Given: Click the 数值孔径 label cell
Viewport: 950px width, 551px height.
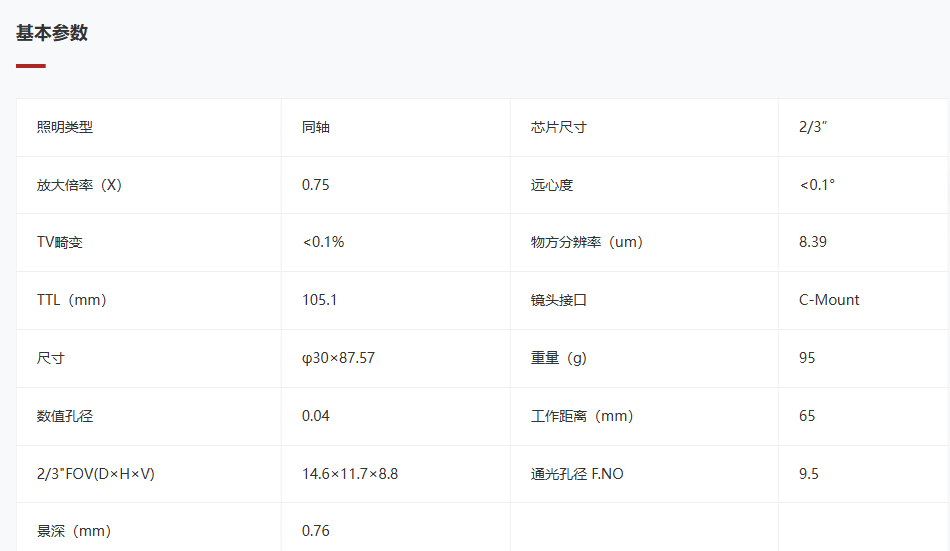Looking at the screenshot, I should (148, 416).
